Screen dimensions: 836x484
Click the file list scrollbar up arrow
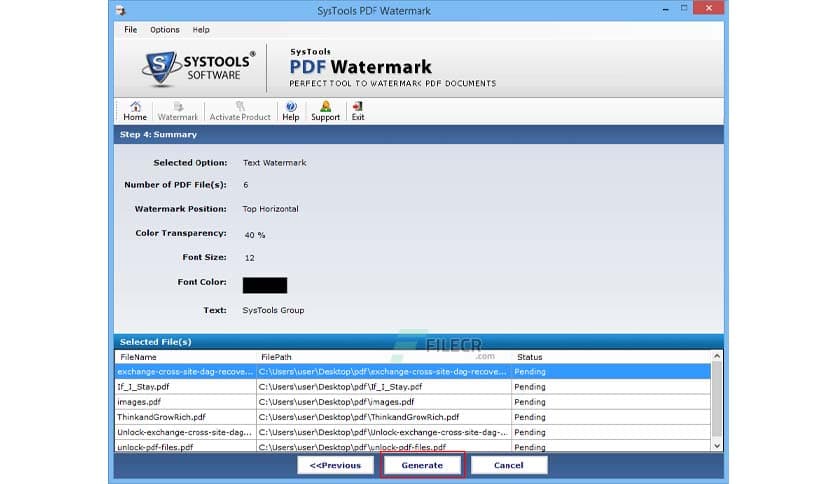pyautogui.click(x=717, y=356)
